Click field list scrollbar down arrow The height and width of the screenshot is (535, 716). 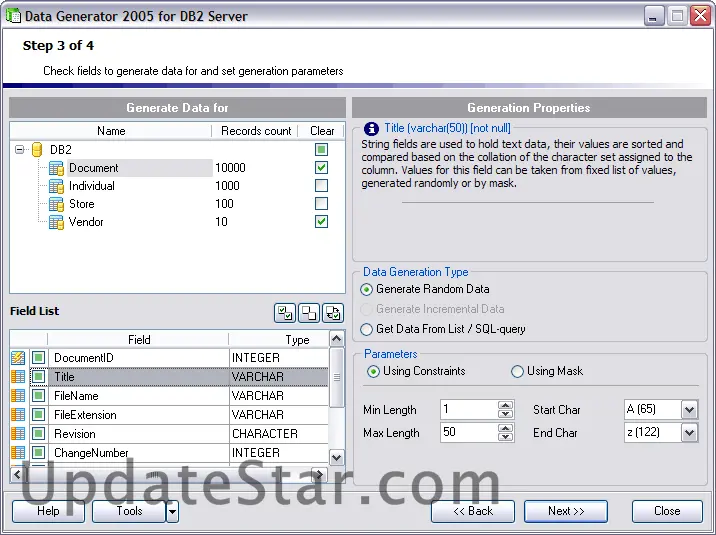pos(337,457)
